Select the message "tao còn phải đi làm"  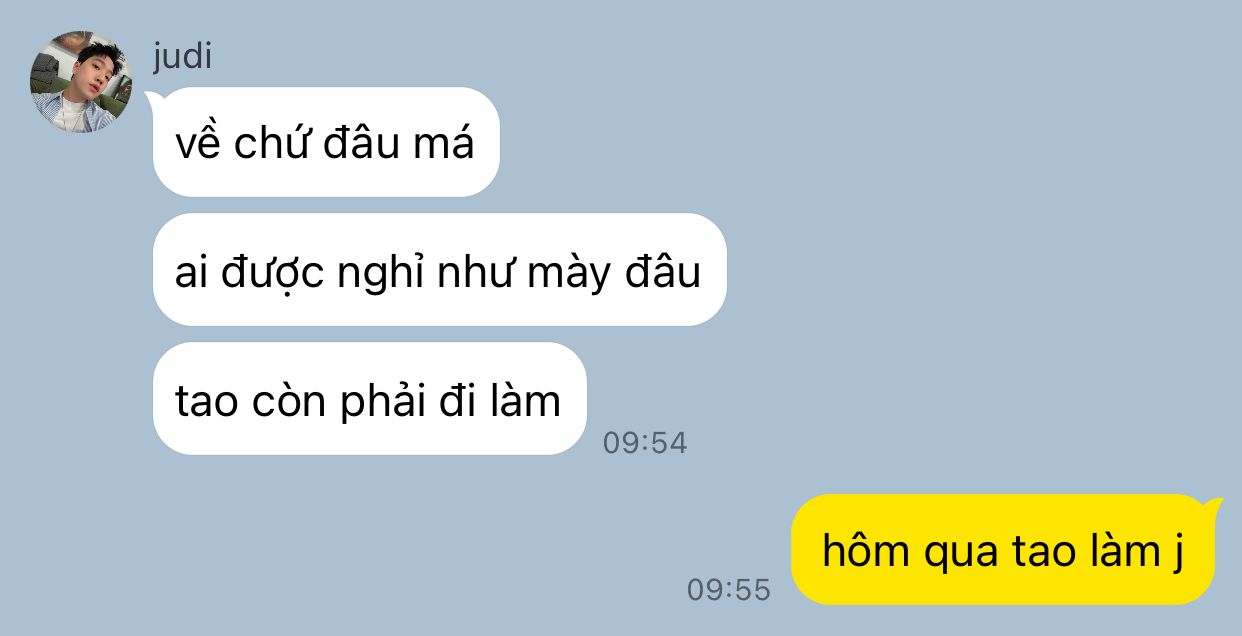pos(369,399)
